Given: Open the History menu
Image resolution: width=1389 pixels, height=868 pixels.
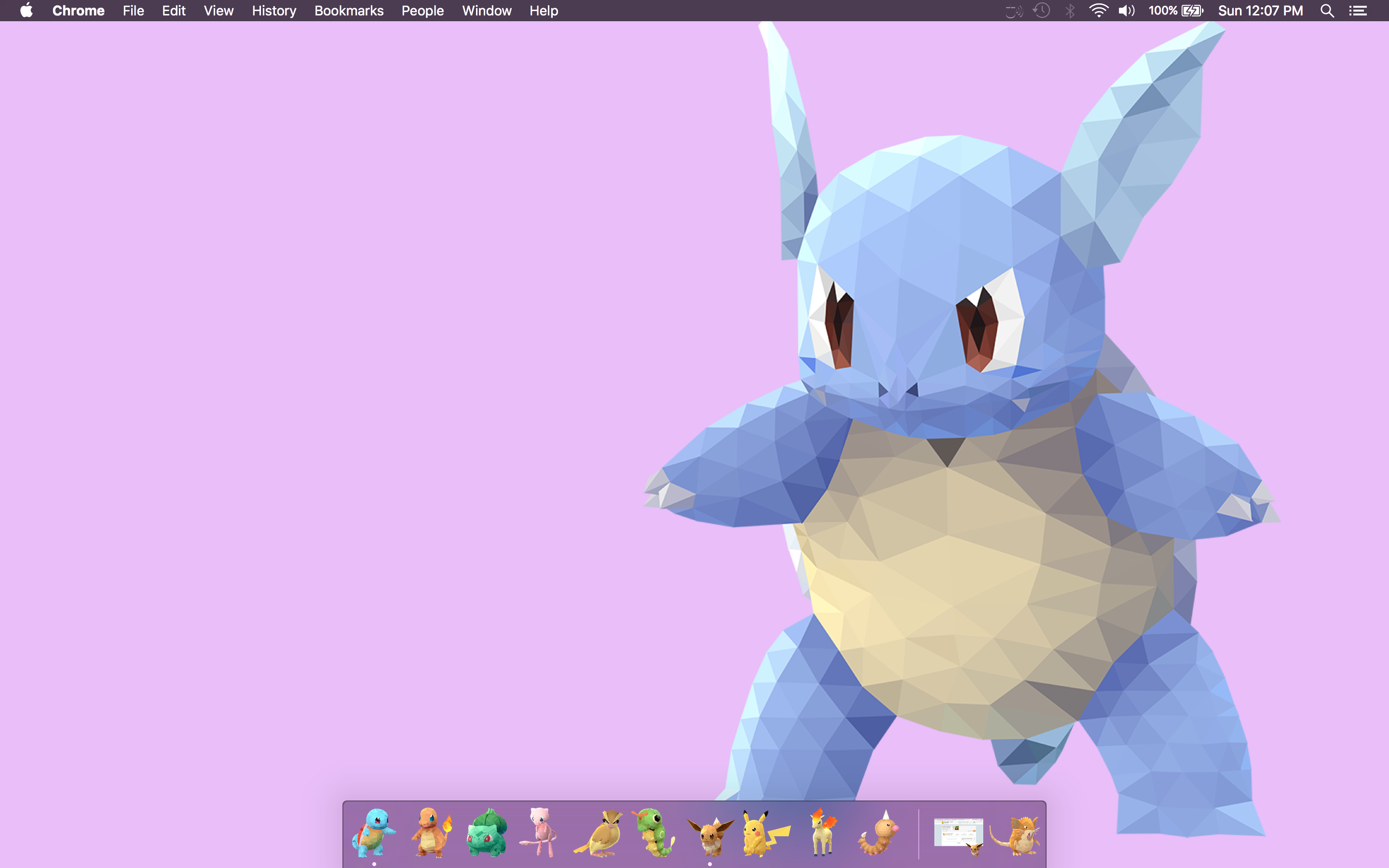Looking at the screenshot, I should (x=274, y=10).
